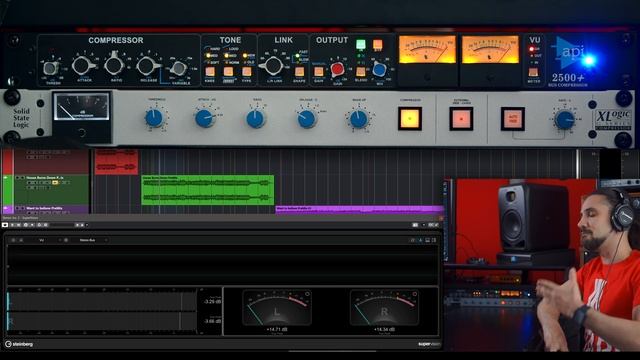
Task: Adjust the SSL Threshold knob
Action: pyautogui.click(x=154, y=118)
